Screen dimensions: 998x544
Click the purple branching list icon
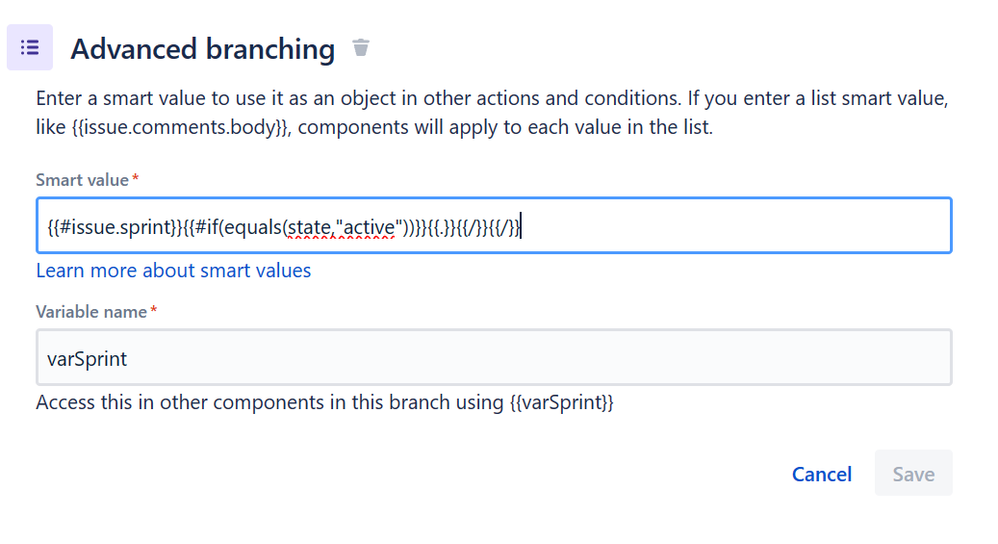tap(30, 48)
